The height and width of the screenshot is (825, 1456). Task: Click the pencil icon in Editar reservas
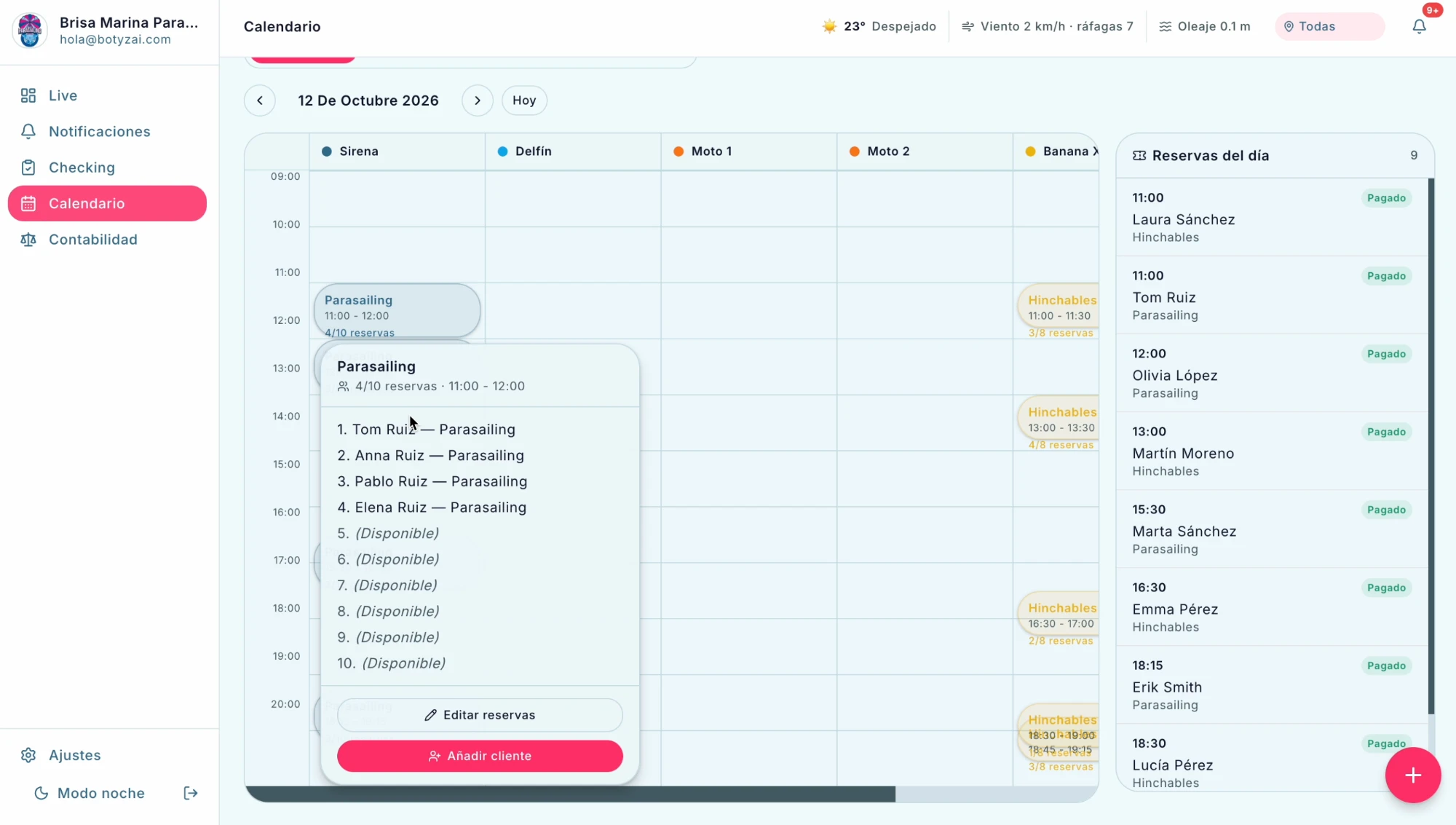tap(431, 715)
